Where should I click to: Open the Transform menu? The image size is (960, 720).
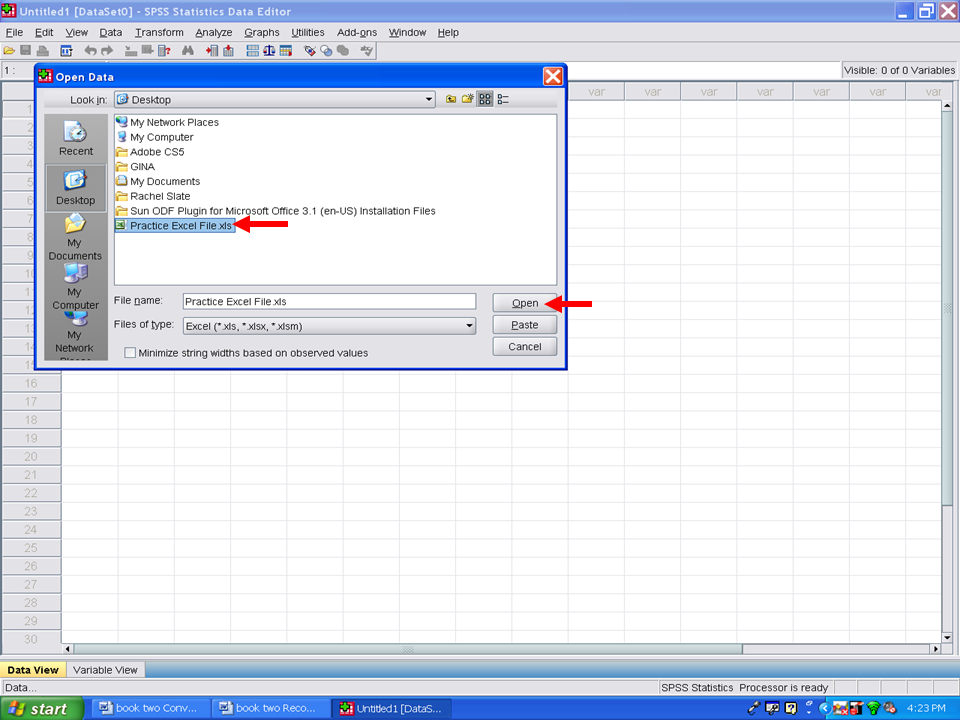click(x=159, y=32)
